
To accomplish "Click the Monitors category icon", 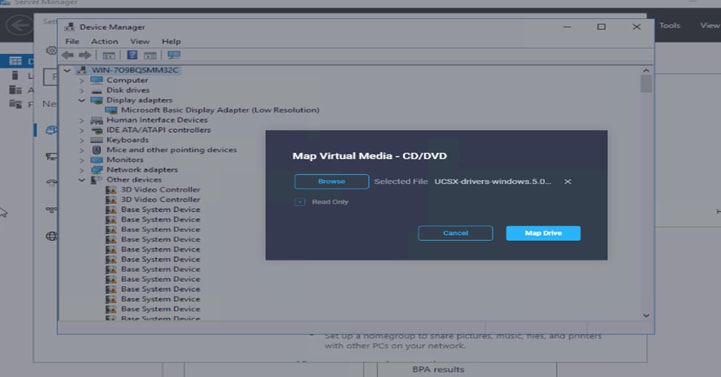I will click(97, 160).
